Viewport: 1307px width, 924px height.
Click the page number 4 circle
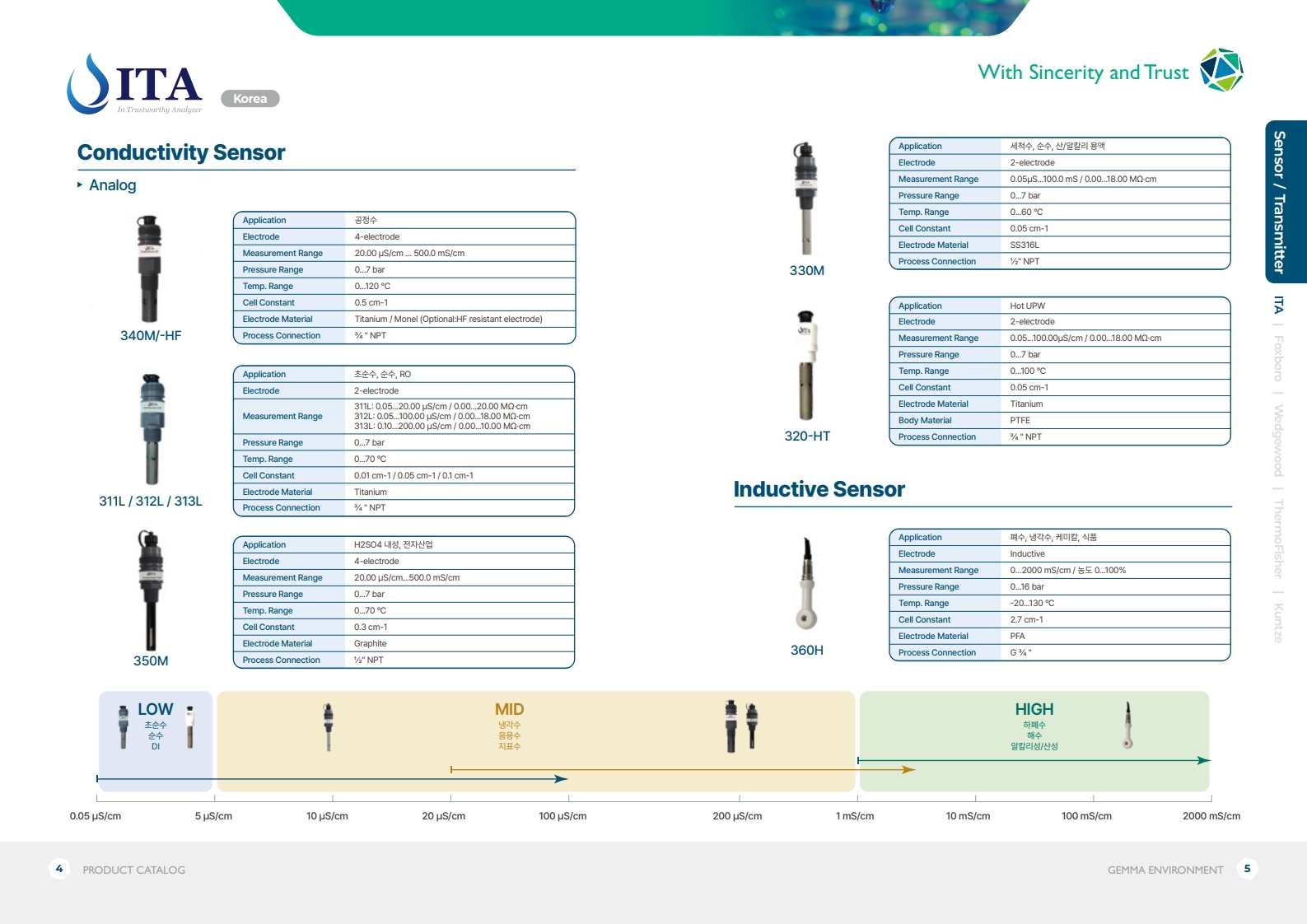tap(59, 869)
